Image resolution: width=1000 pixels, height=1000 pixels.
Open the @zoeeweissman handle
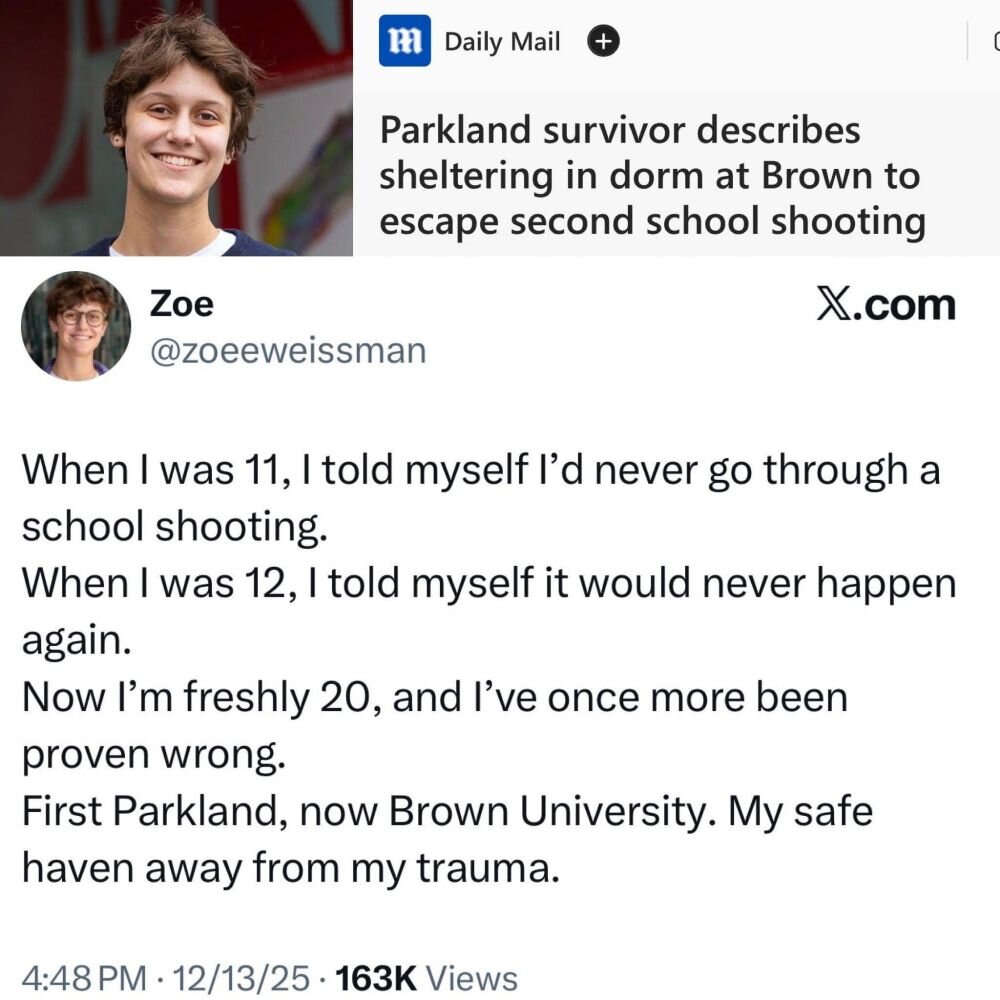[287, 350]
